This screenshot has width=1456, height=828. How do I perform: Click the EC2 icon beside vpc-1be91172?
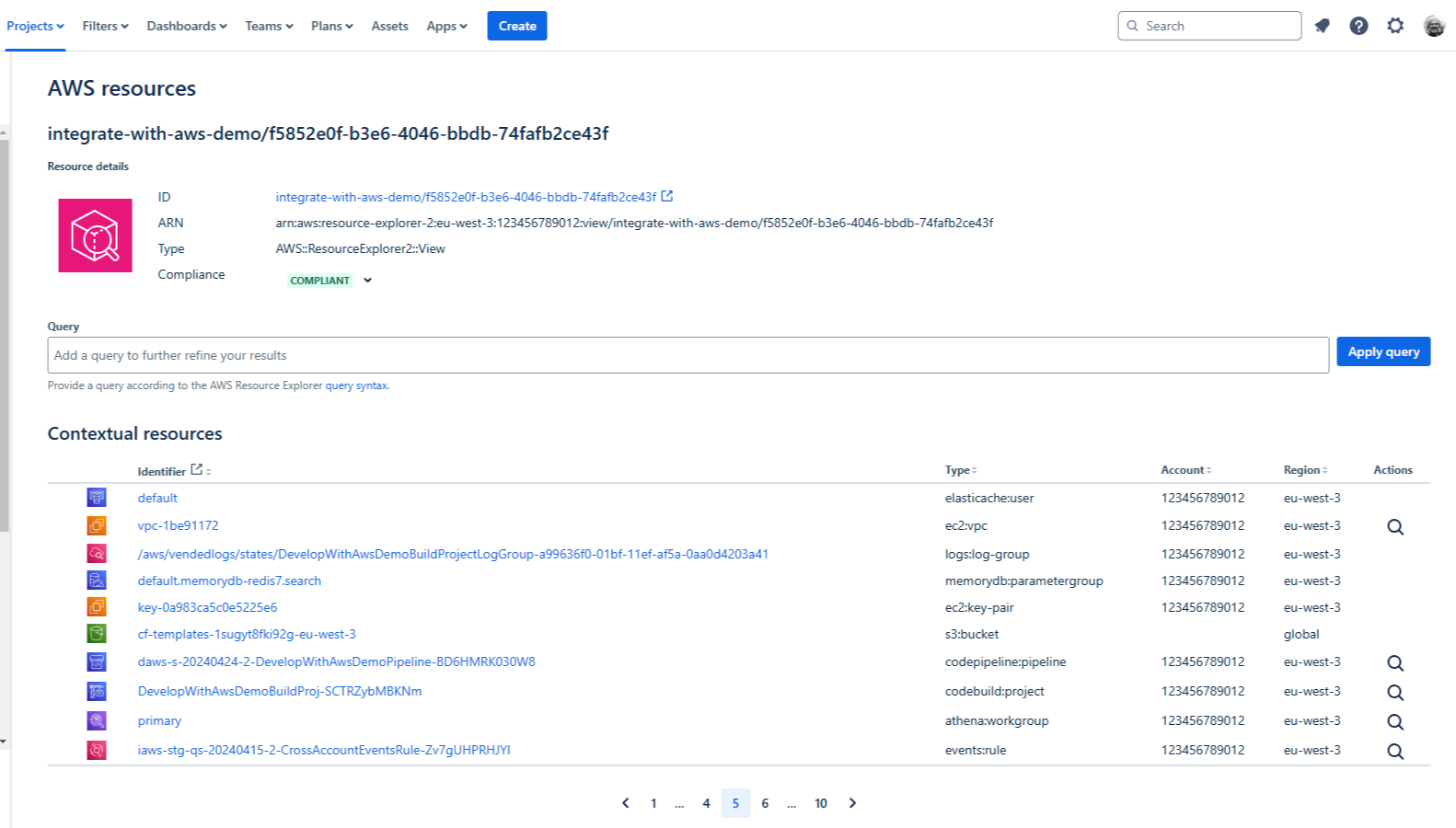click(x=97, y=525)
